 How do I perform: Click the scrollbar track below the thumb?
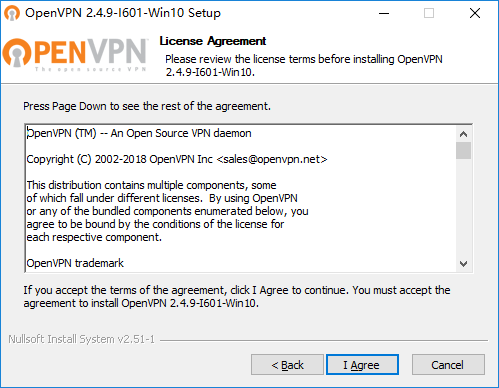(463, 207)
